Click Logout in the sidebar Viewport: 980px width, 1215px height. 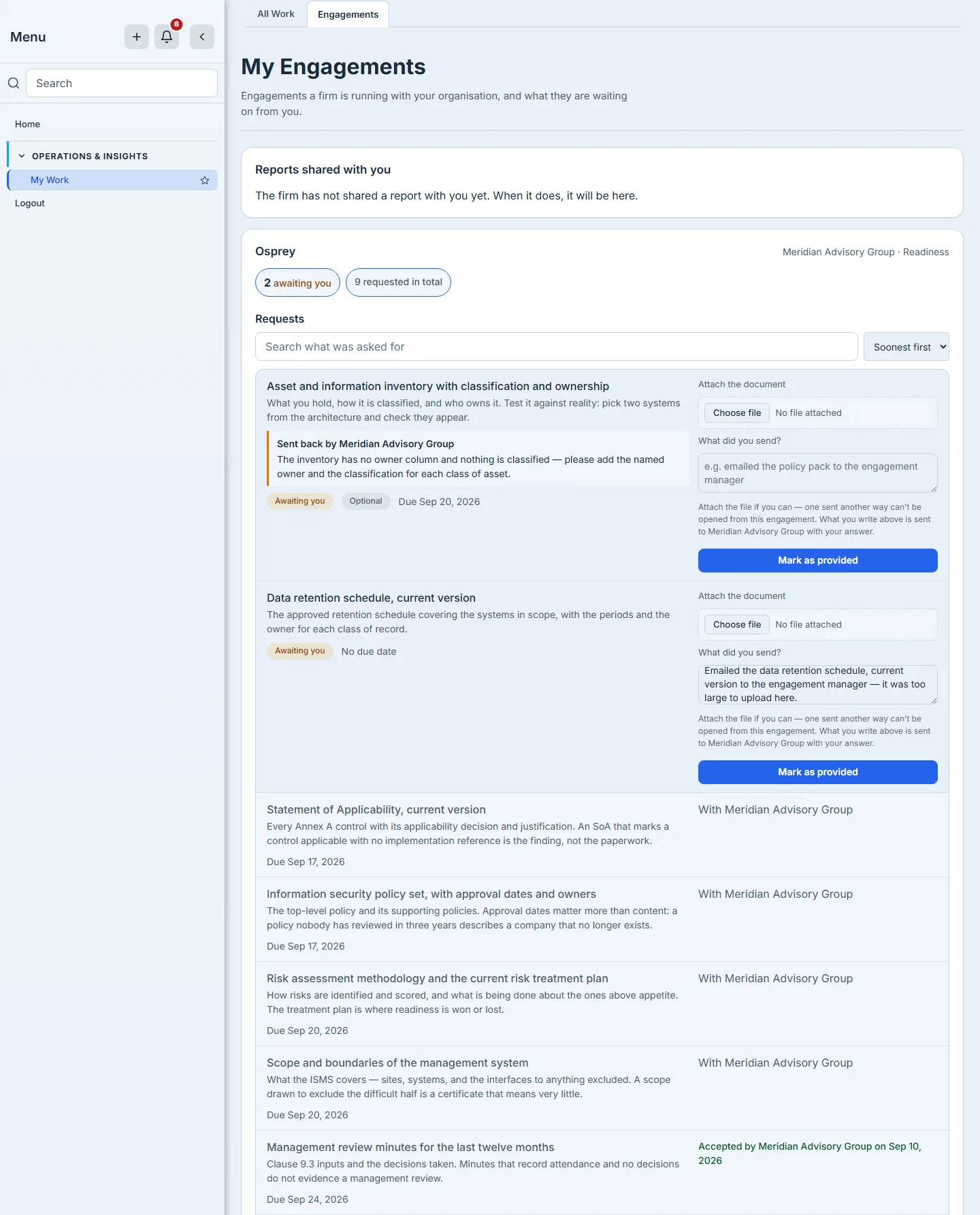click(30, 203)
